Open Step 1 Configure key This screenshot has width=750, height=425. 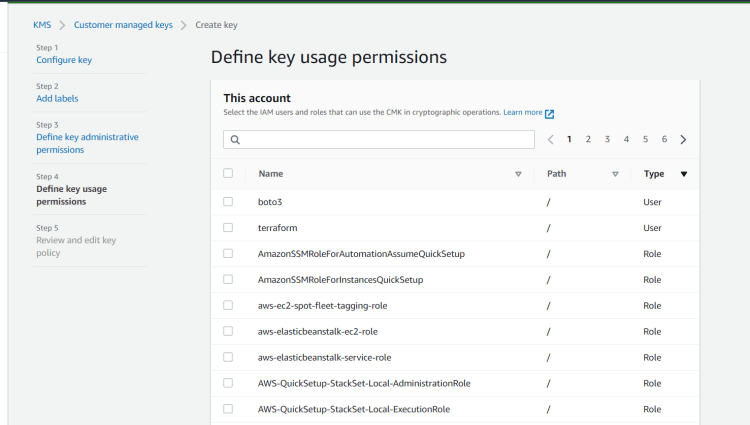pyautogui.click(x=64, y=60)
